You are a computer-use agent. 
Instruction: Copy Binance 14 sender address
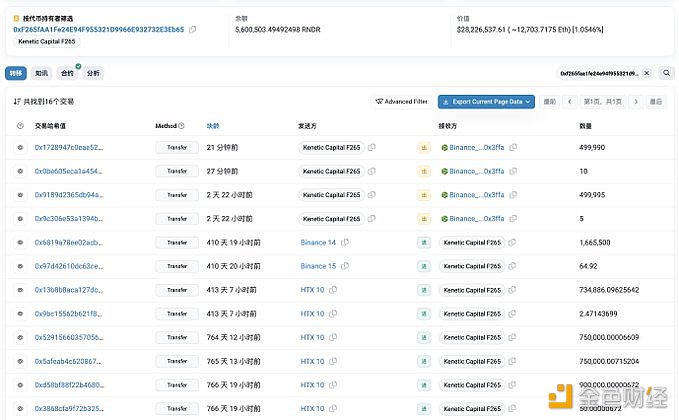pos(345,242)
